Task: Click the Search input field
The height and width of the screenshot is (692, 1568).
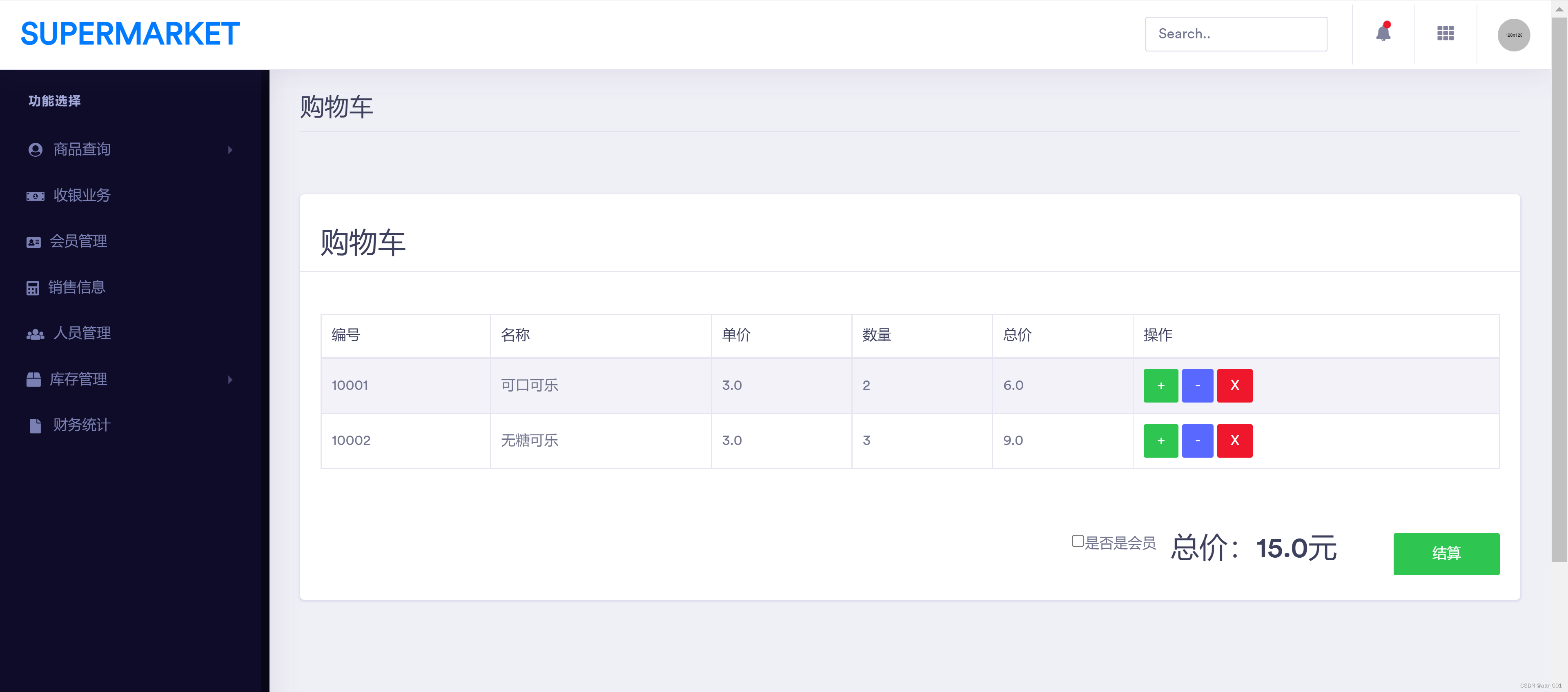Action: click(1236, 34)
